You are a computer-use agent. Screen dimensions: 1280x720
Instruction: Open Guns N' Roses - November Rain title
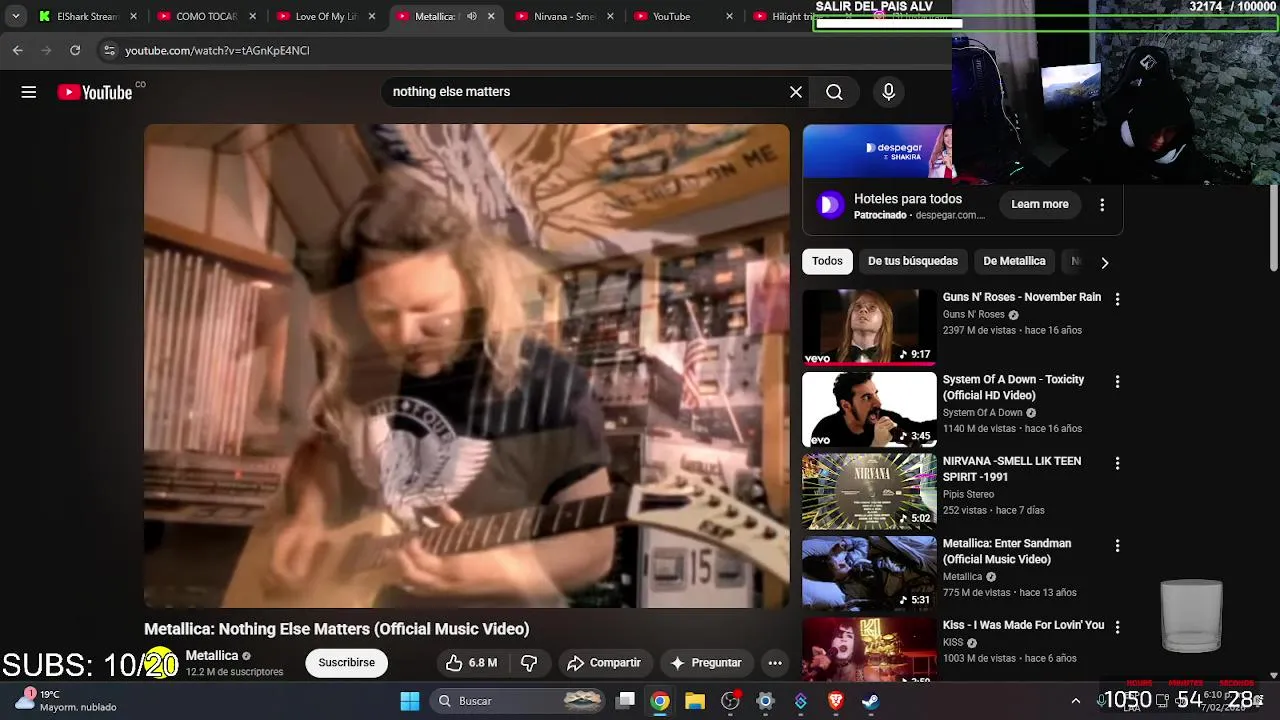click(x=1022, y=297)
